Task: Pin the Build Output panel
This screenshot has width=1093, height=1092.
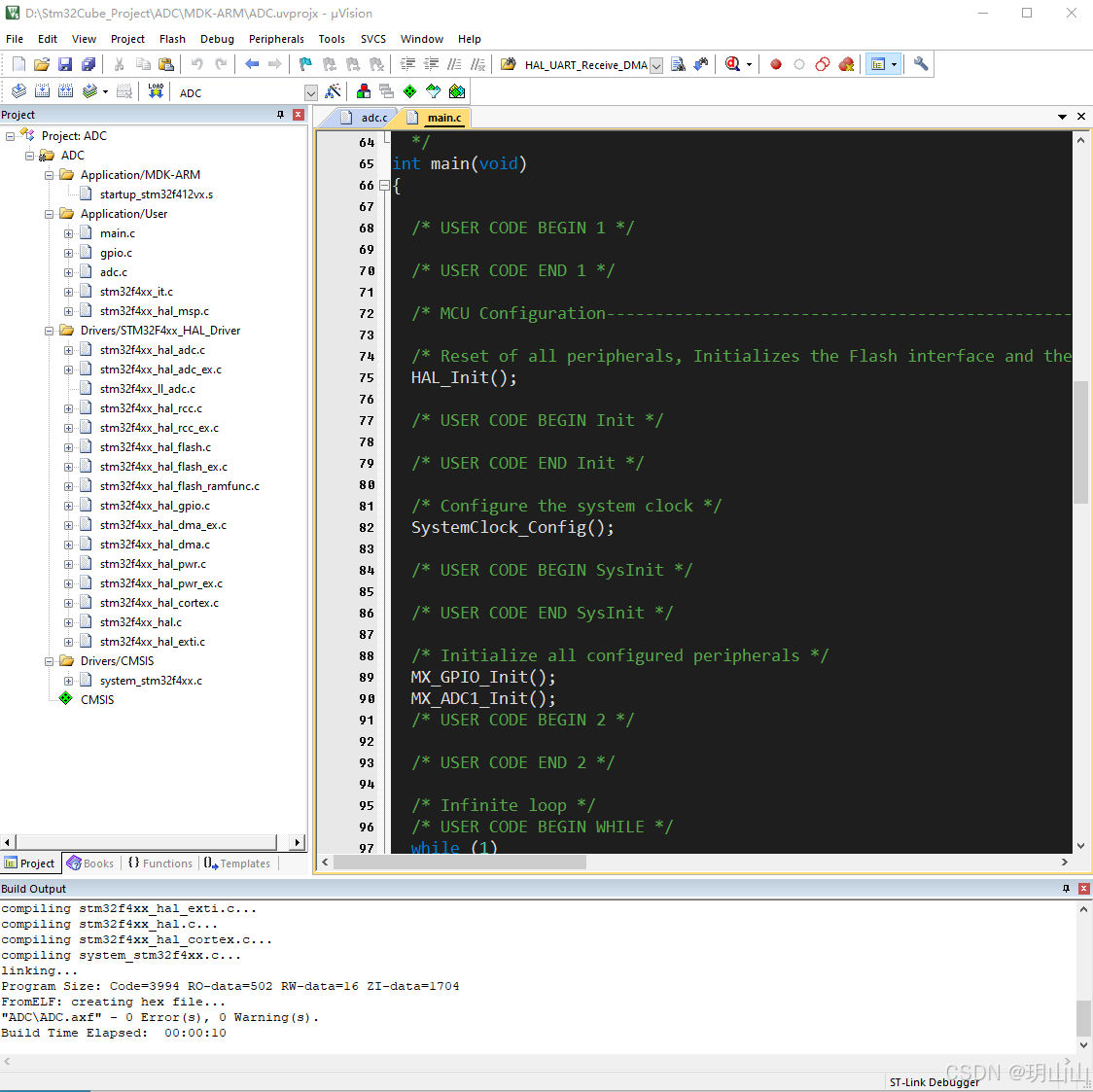Action: click(x=1066, y=889)
